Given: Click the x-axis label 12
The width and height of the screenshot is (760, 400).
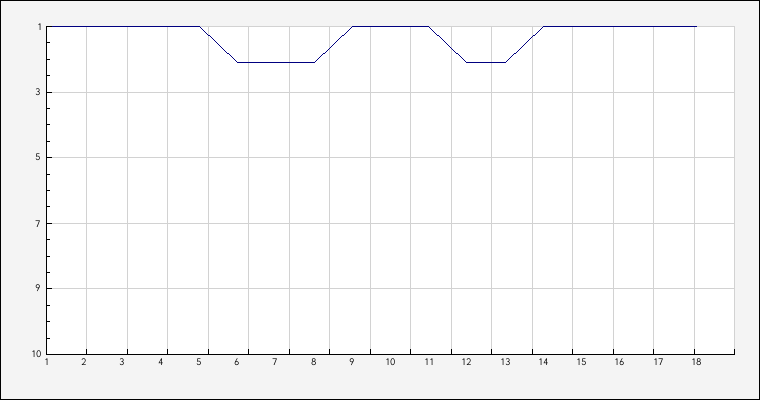Looking at the screenshot, I should pyautogui.click(x=466, y=362).
